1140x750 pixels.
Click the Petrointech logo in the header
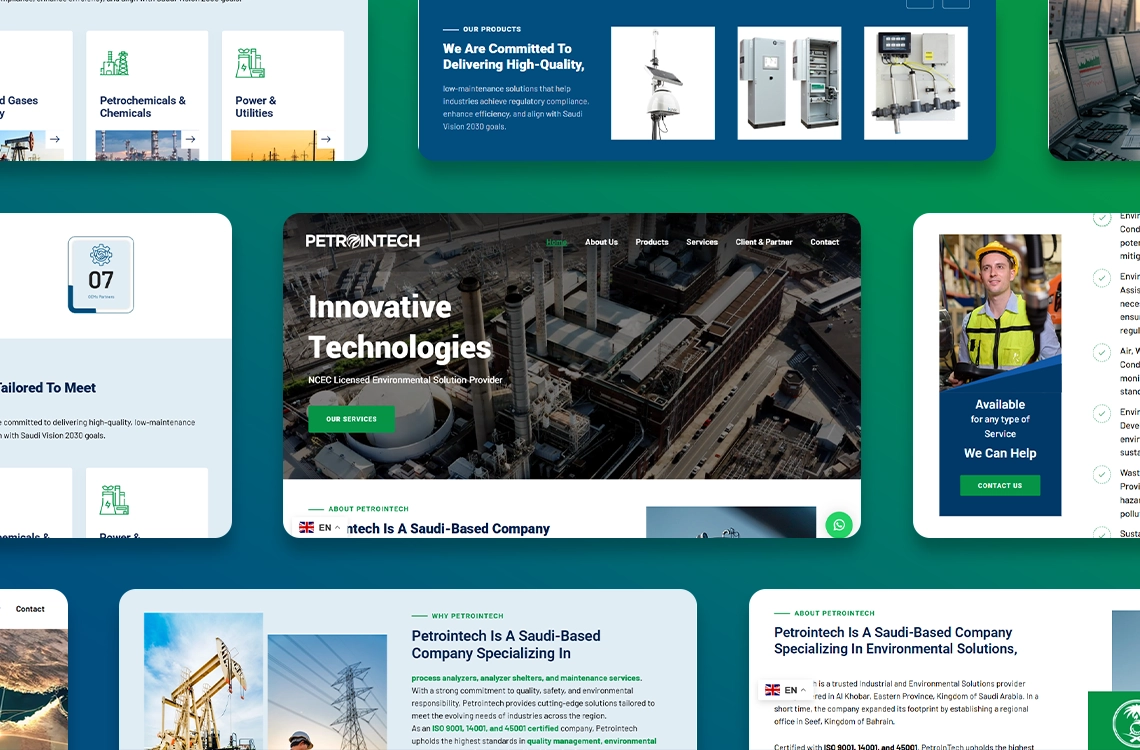point(362,241)
